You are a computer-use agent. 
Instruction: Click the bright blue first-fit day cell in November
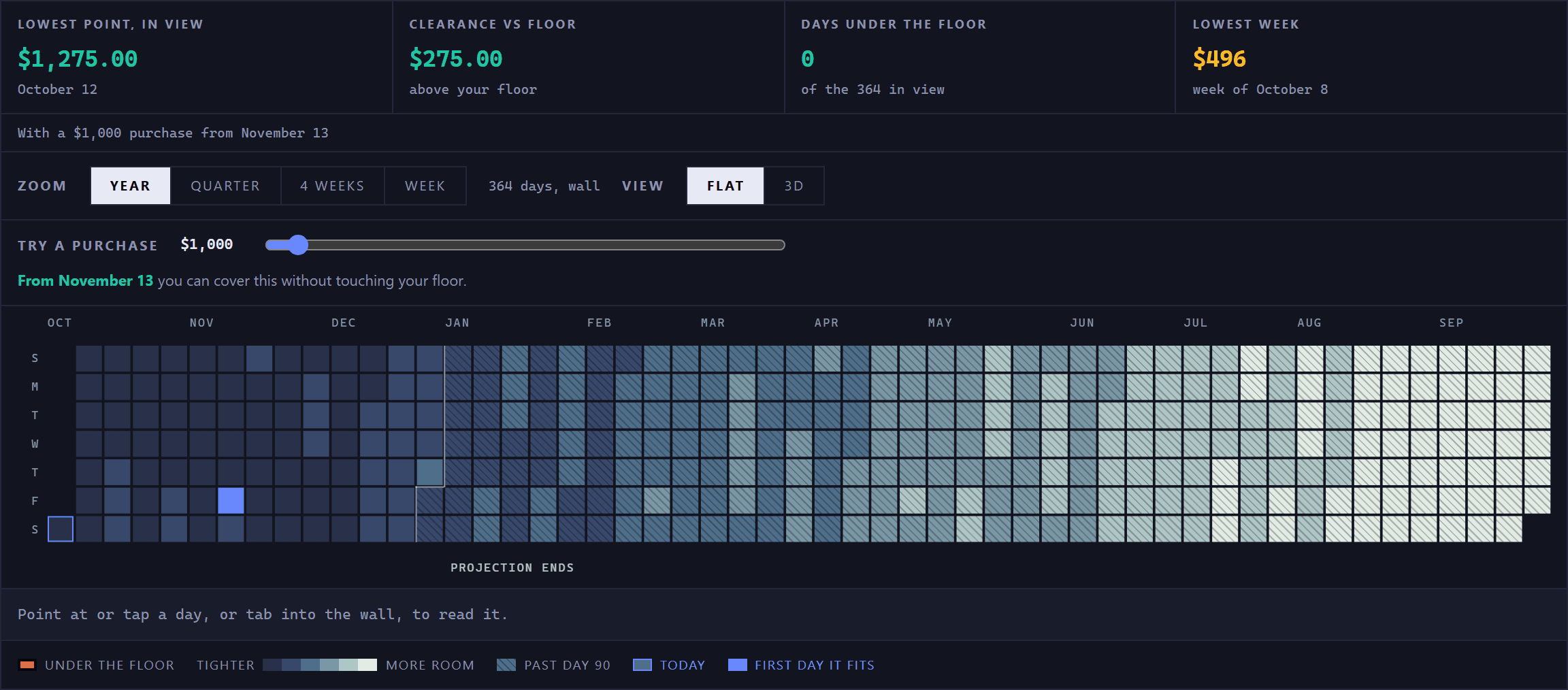coord(231,501)
